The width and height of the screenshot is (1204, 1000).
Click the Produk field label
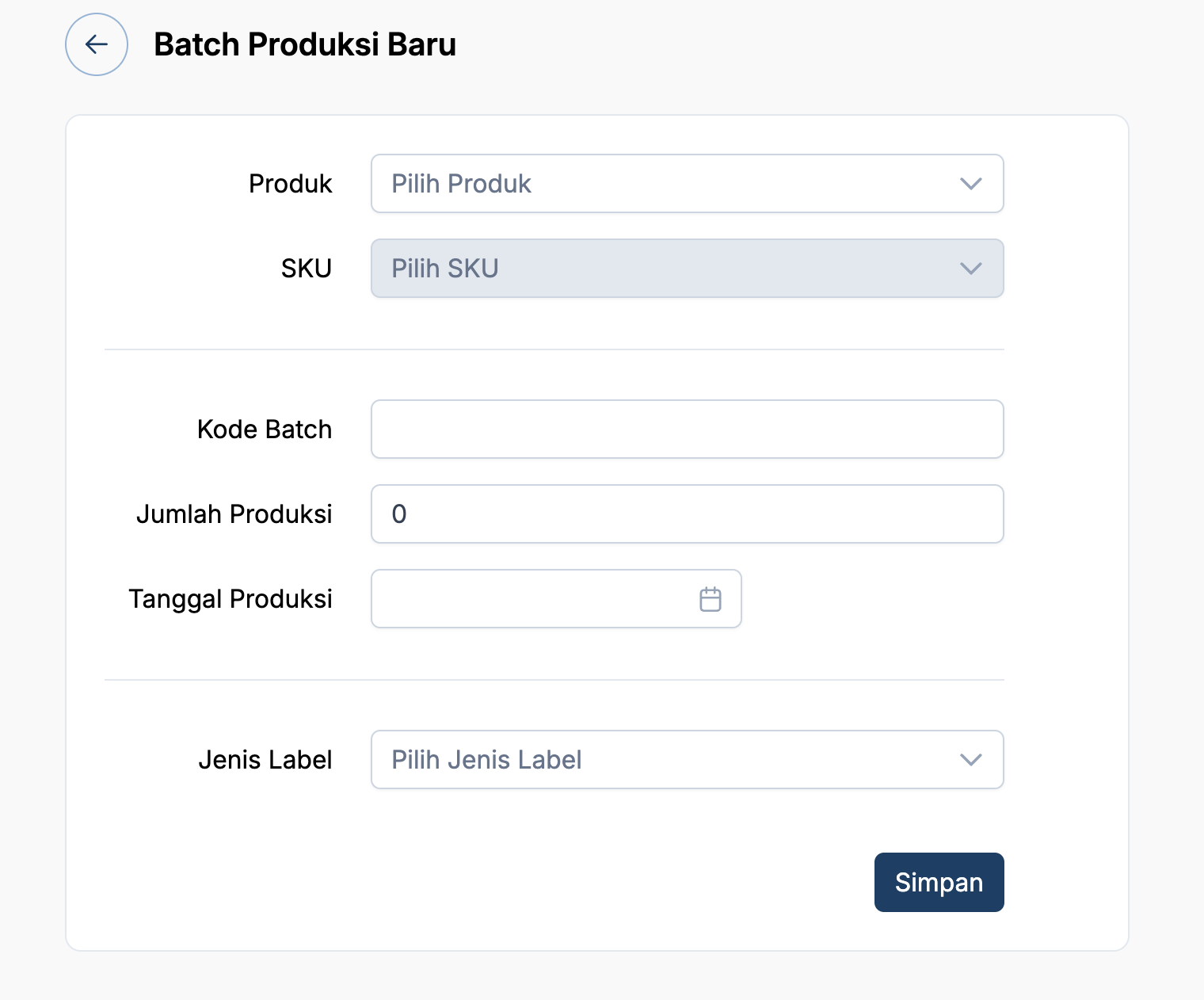[x=291, y=184]
